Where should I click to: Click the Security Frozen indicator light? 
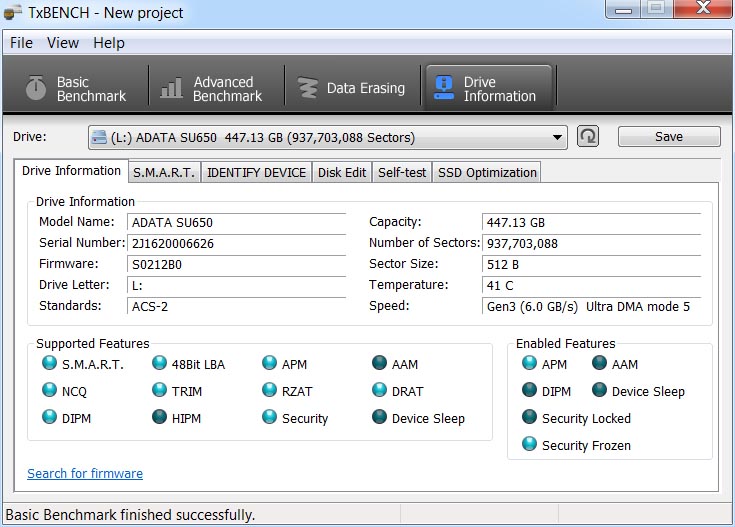pos(529,444)
